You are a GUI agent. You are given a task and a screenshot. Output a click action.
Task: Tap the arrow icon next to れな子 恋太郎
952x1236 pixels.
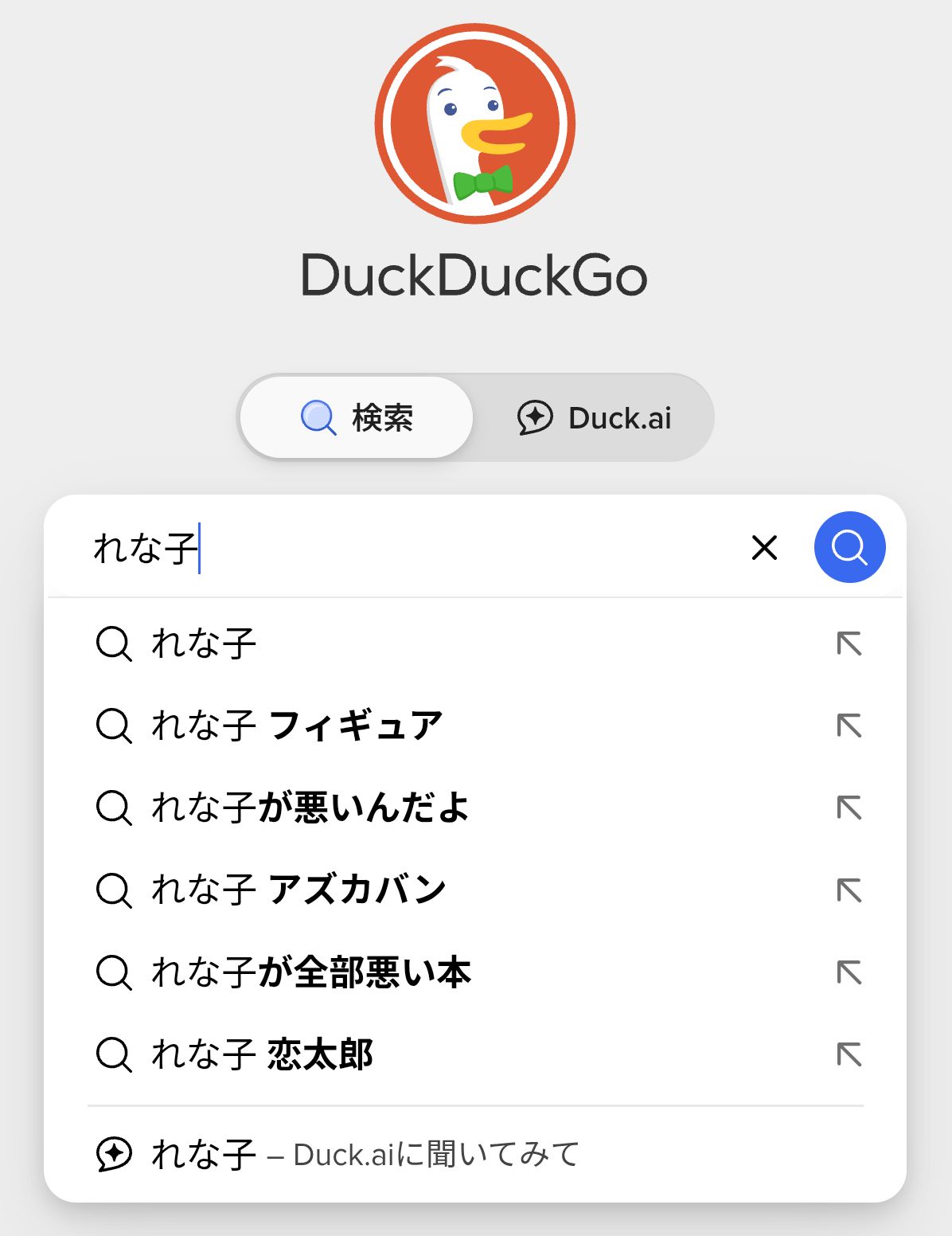click(x=849, y=1054)
